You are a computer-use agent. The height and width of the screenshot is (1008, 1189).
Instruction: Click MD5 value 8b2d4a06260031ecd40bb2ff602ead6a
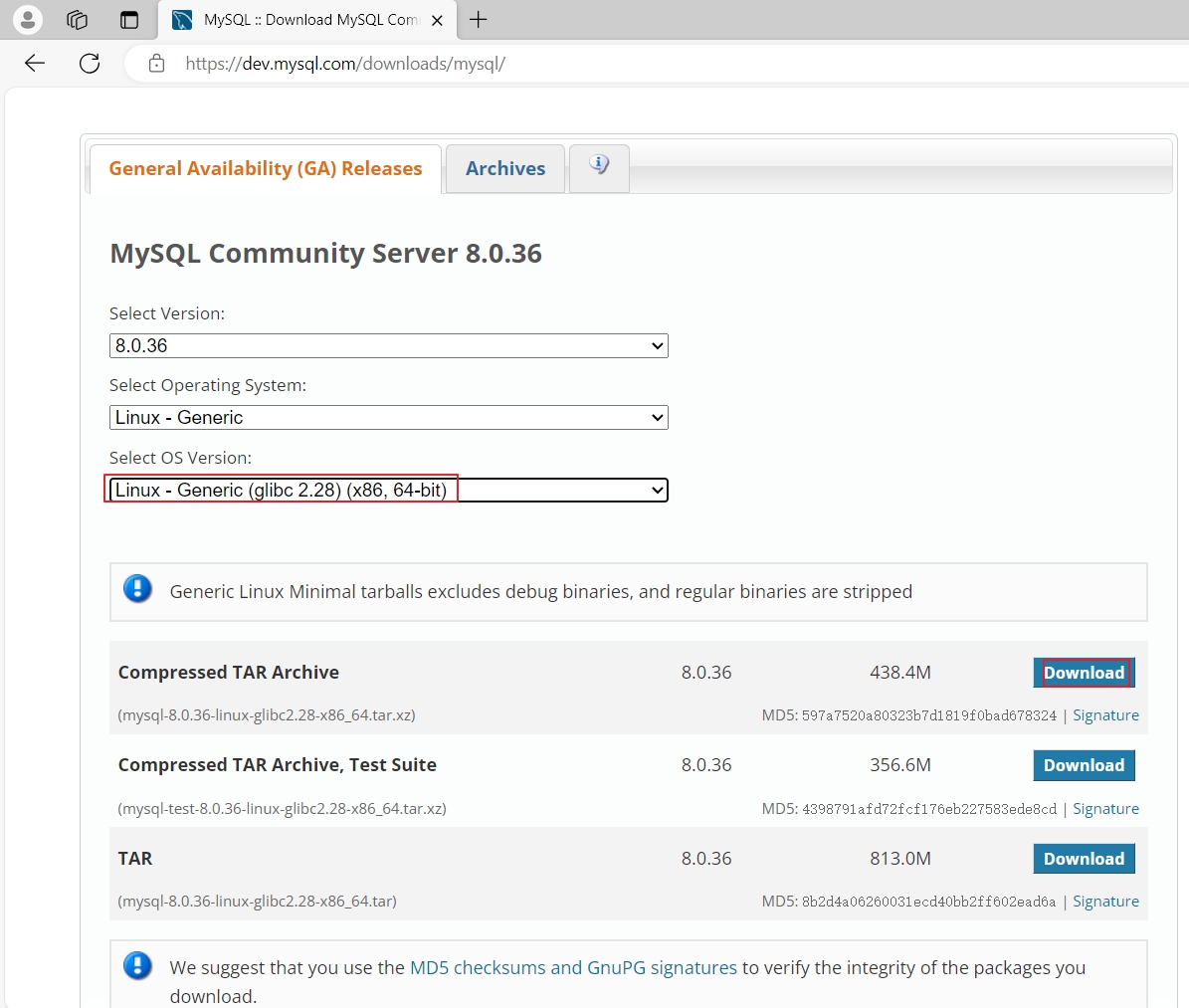[x=929, y=902]
